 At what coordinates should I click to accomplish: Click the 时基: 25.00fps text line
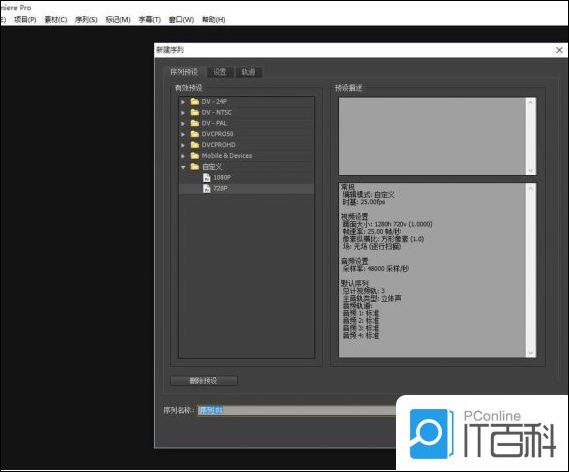pos(364,202)
